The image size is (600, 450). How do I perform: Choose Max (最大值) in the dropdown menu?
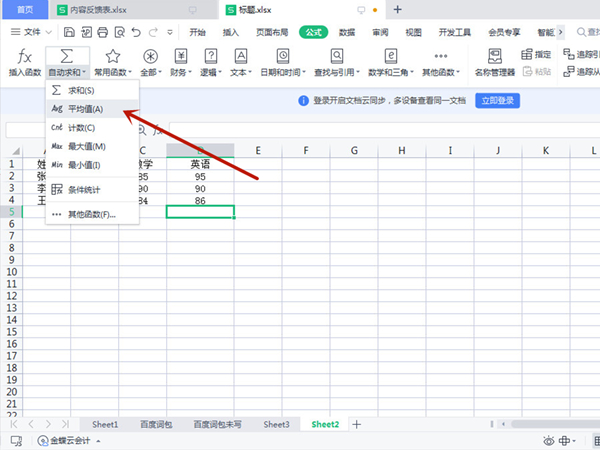[86, 146]
